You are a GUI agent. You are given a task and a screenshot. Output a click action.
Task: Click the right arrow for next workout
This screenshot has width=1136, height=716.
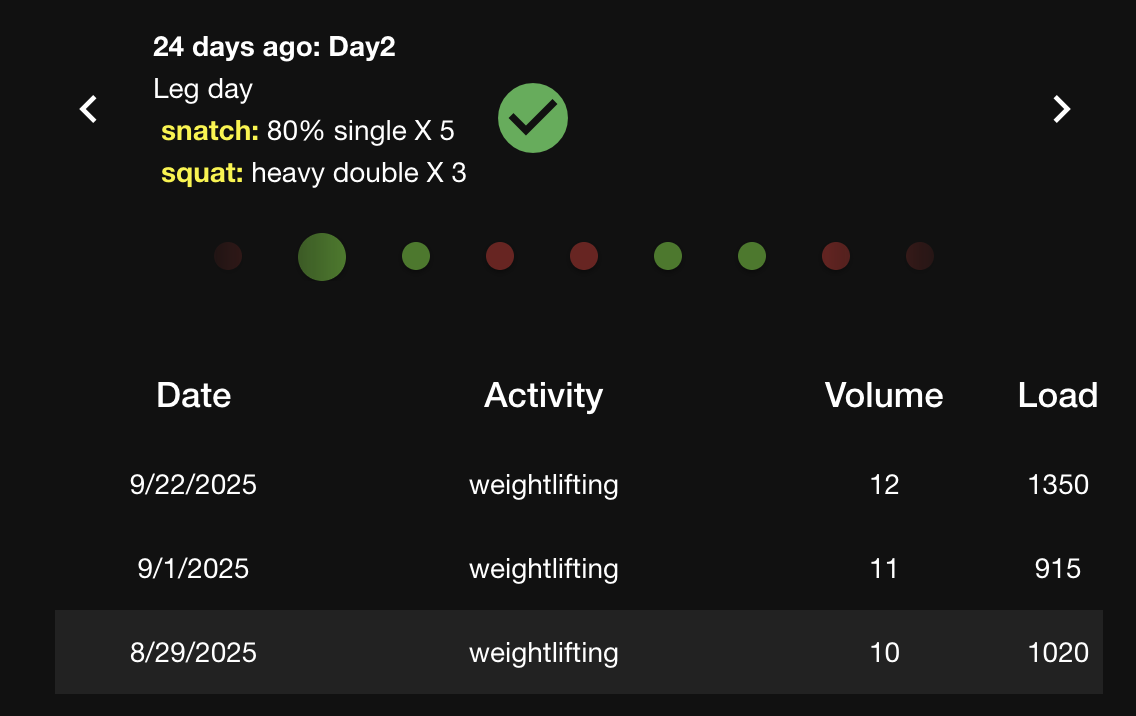coord(1062,109)
